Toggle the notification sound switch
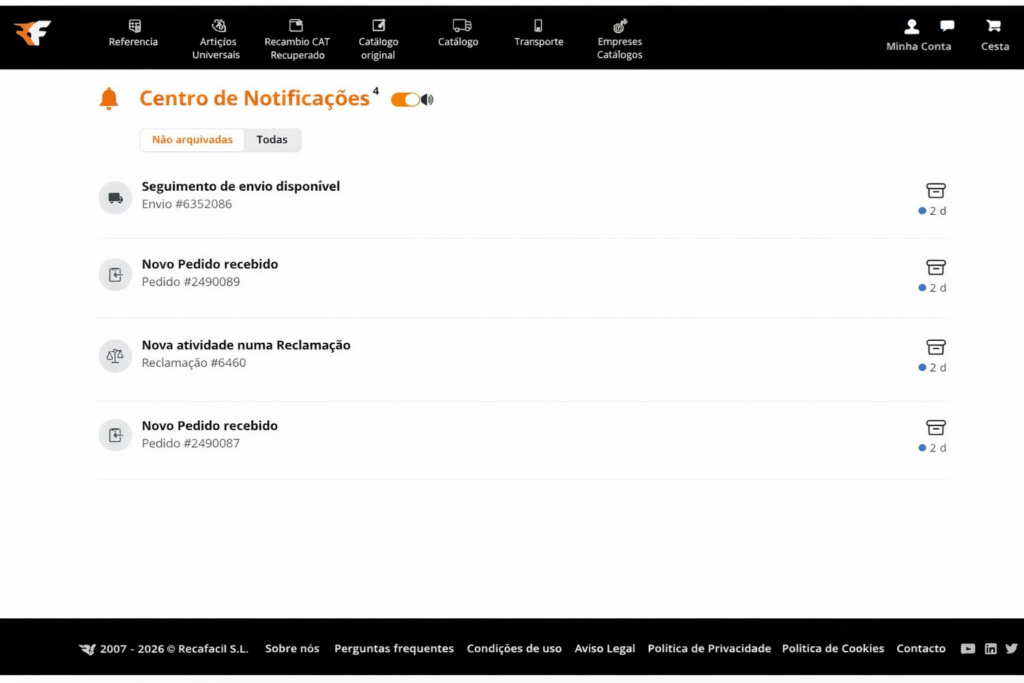This screenshot has width=1024, height=683. [x=405, y=99]
